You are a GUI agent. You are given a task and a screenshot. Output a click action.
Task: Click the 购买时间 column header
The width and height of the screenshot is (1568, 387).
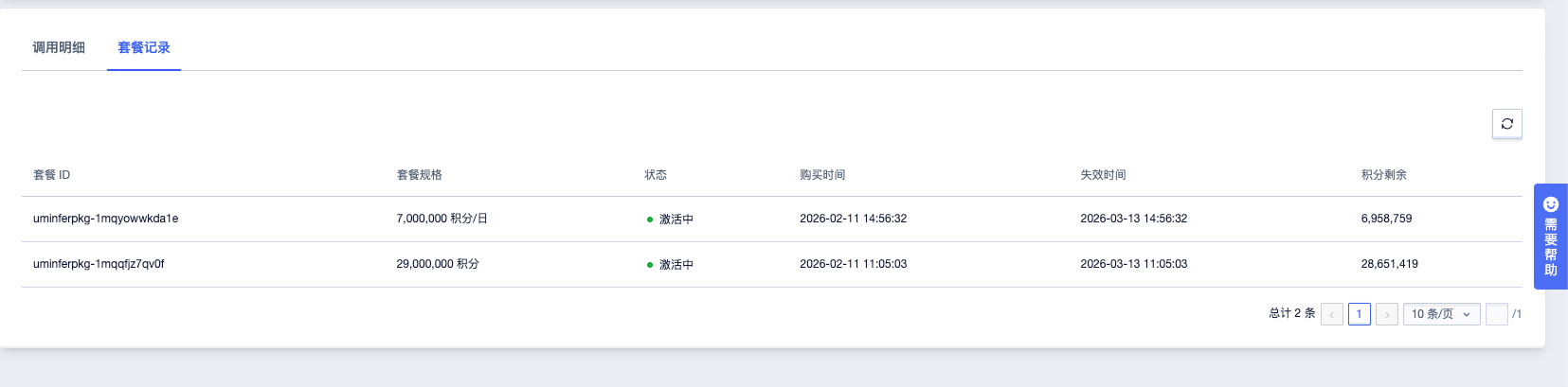(x=822, y=175)
